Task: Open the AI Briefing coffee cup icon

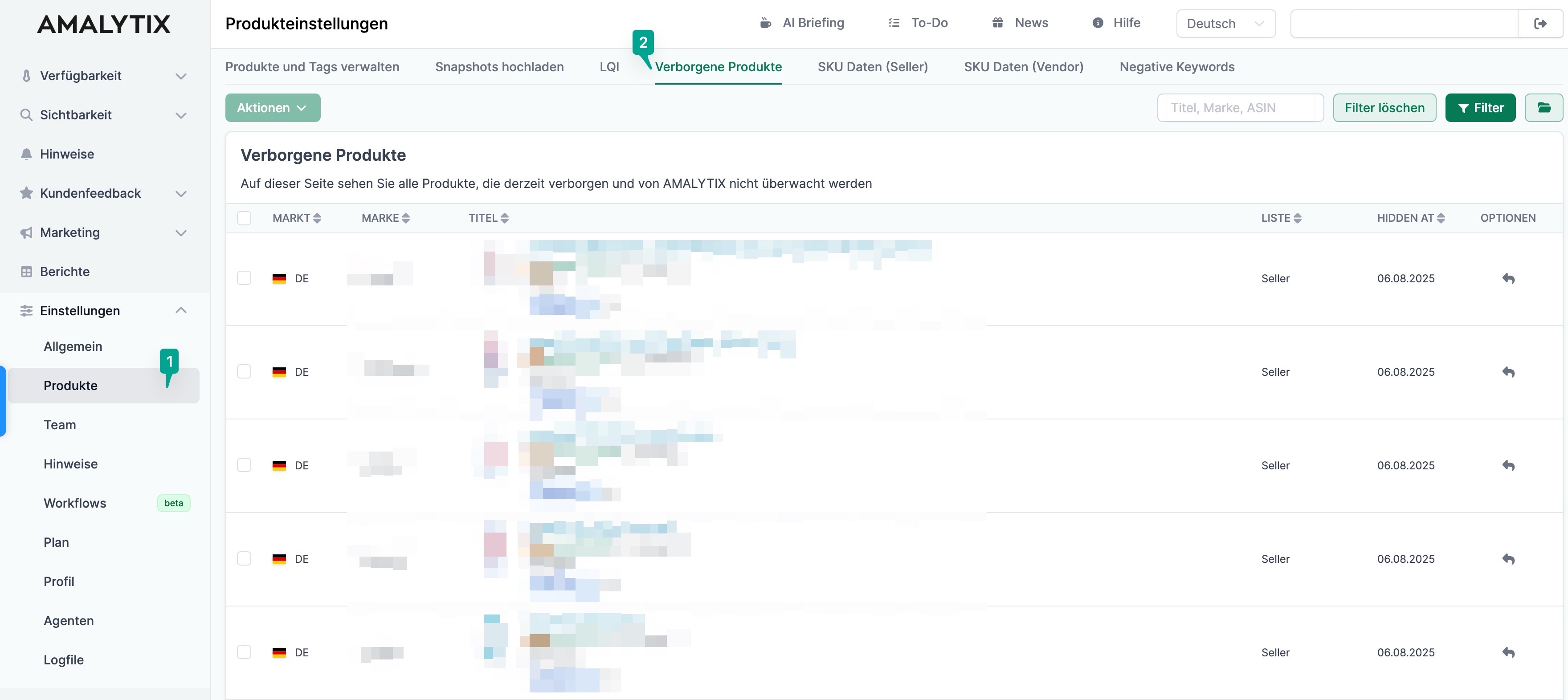Action: click(765, 23)
